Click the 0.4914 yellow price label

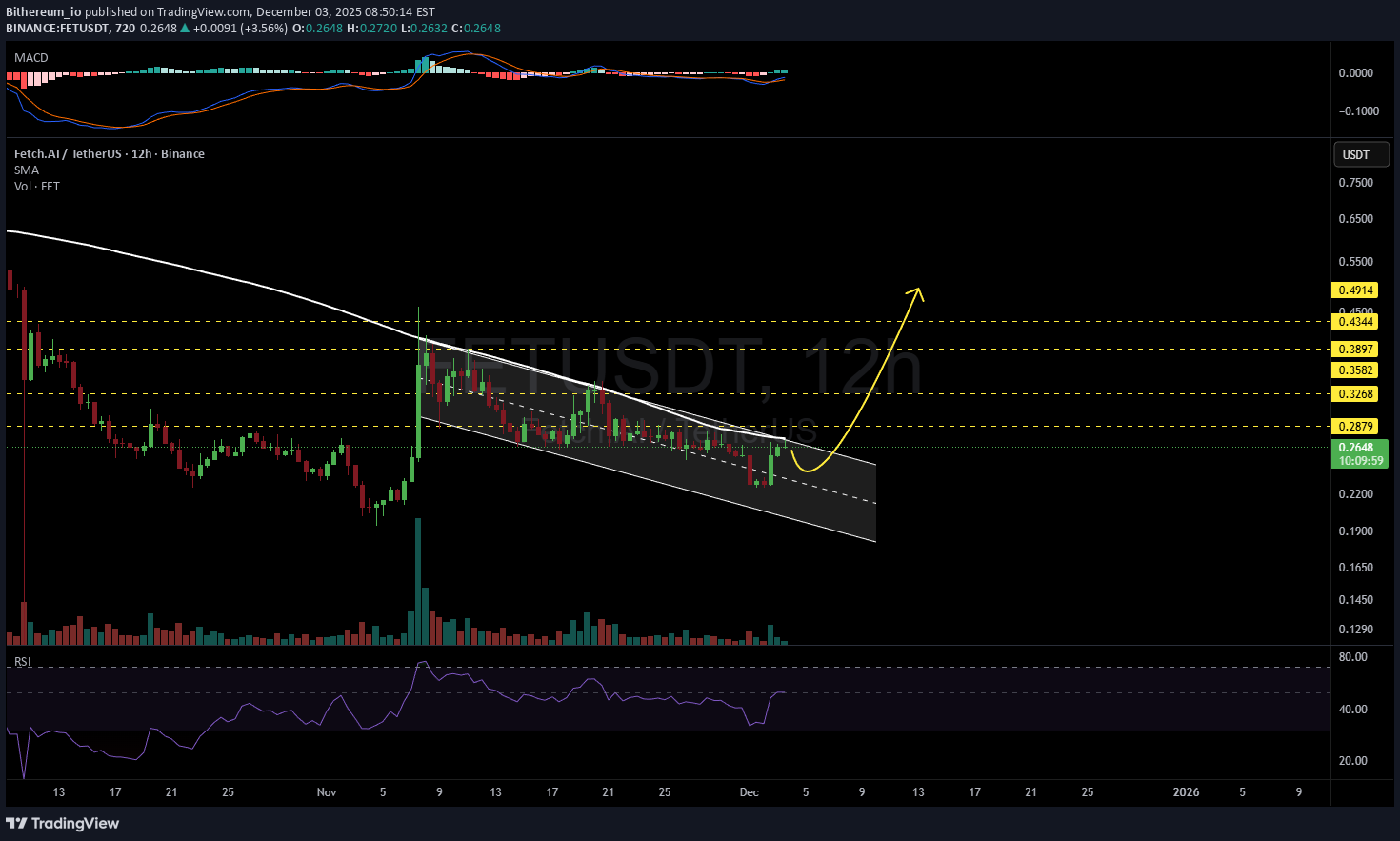1355,290
